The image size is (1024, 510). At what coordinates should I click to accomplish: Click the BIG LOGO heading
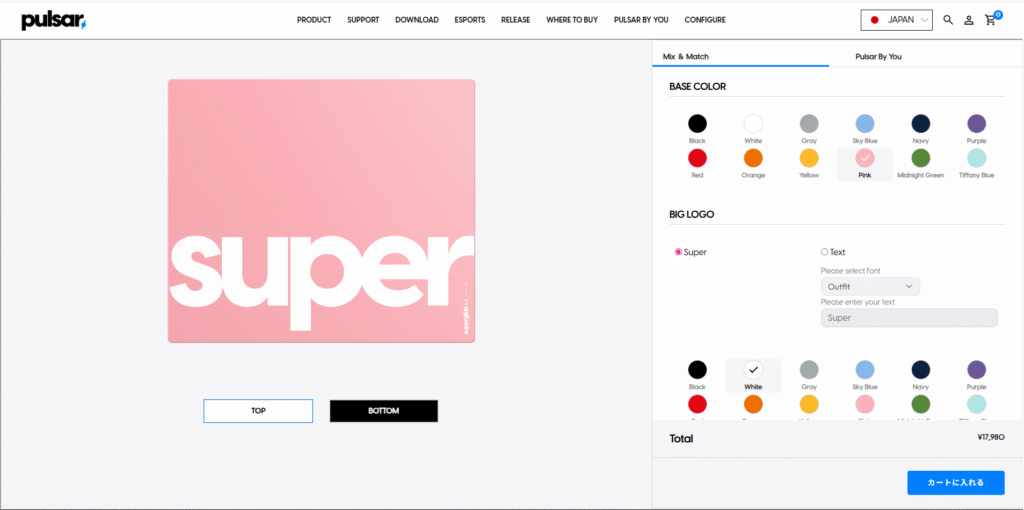point(692,214)
